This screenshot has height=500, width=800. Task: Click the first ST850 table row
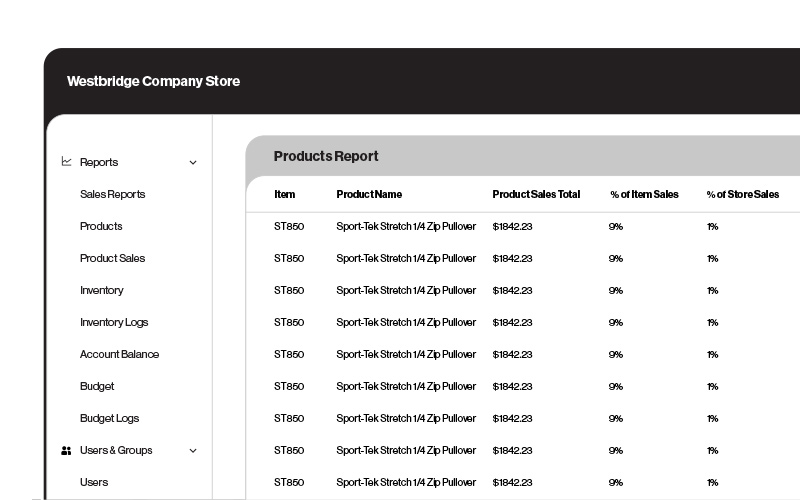[289, 226]
